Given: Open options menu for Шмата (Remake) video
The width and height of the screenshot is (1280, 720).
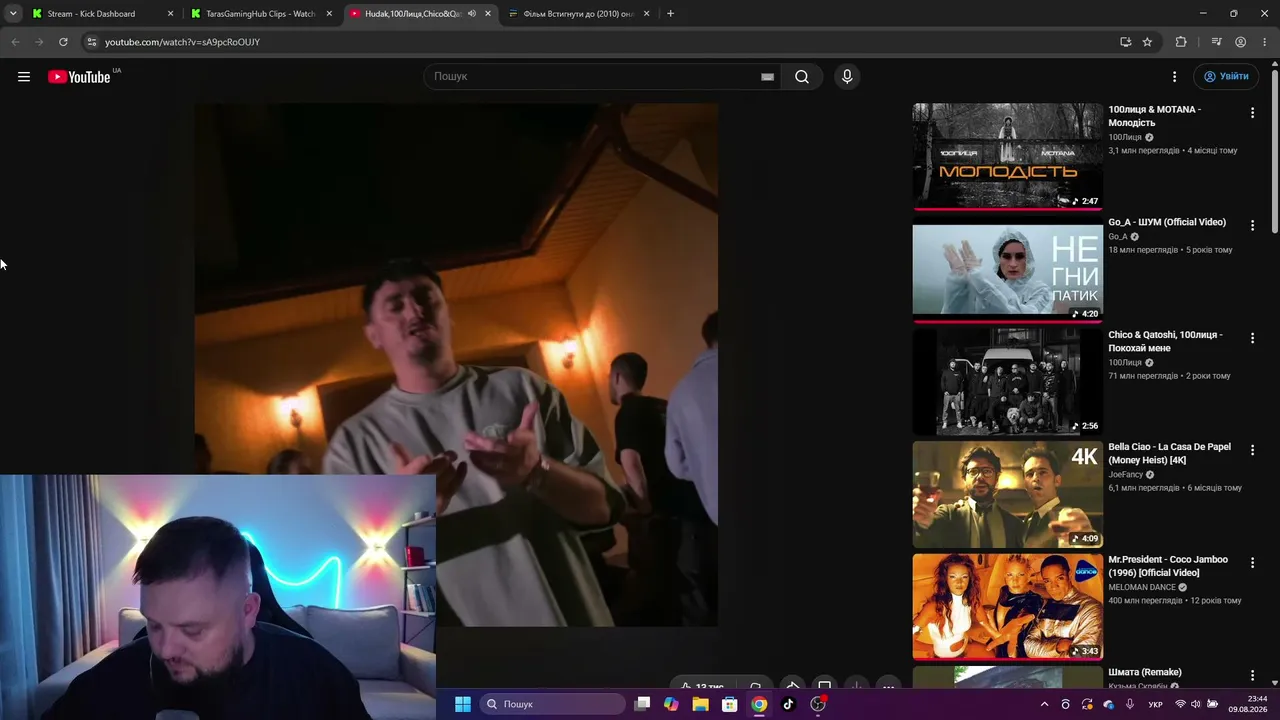Looking at the screenshot, I should 1252,676.
